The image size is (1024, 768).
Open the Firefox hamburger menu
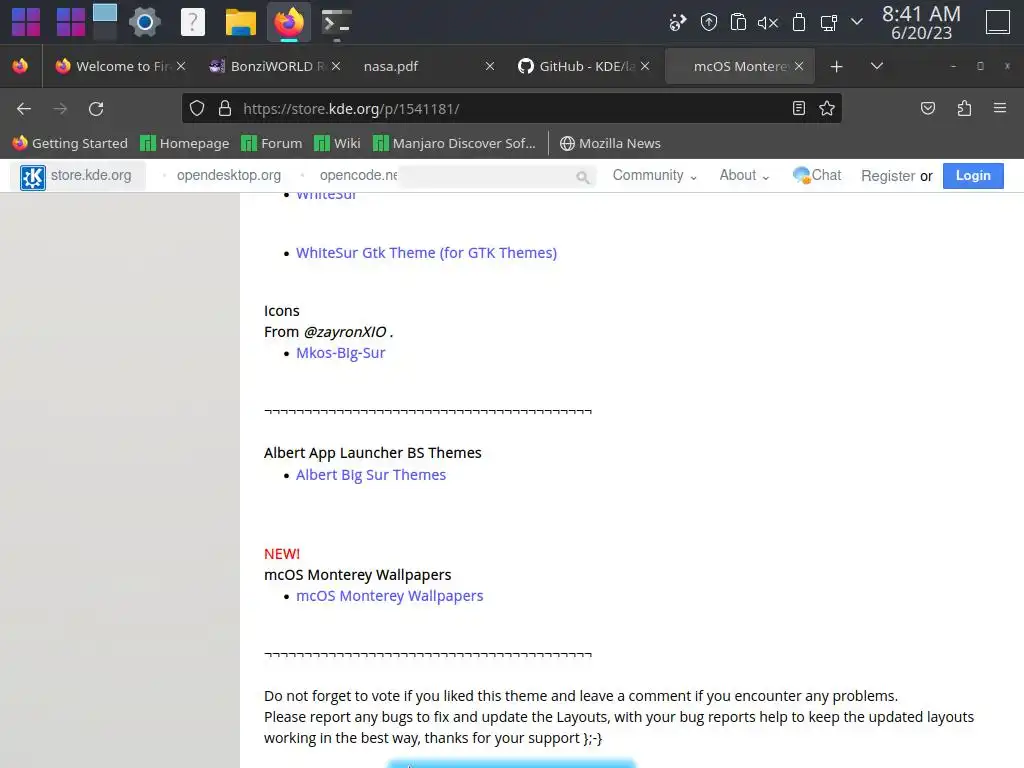(999, 108)
